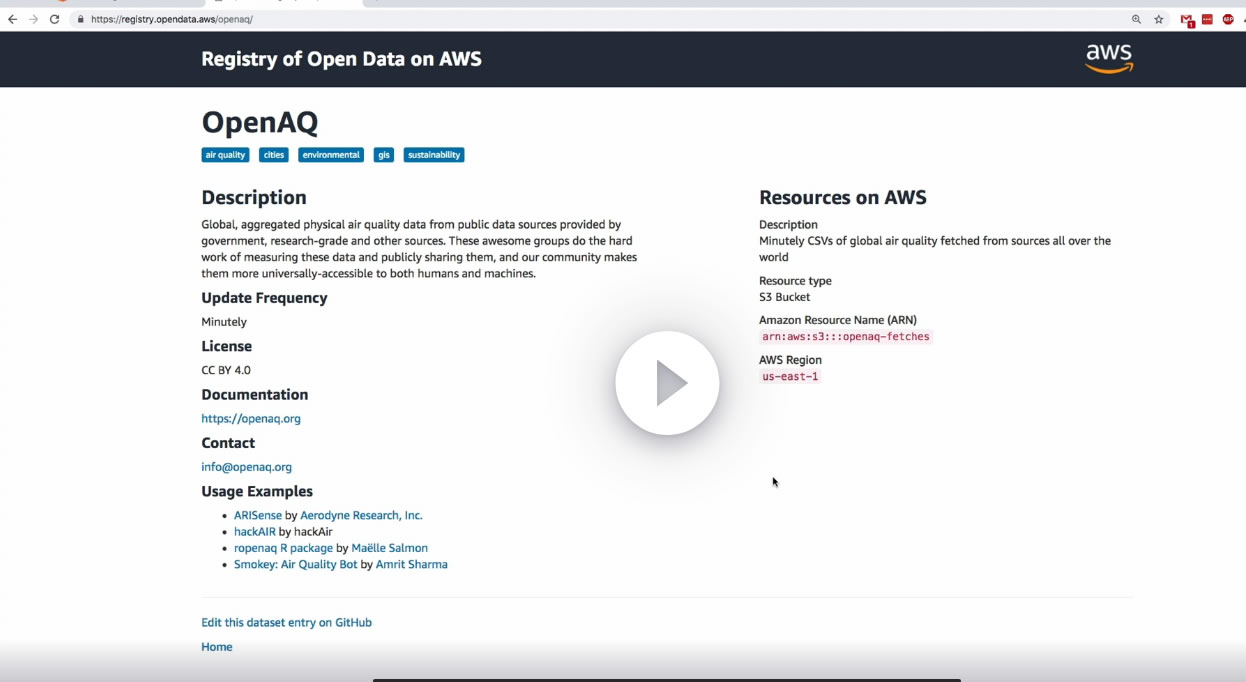
Task: Click the us-east-1 region code
Action: coord(790,377)
